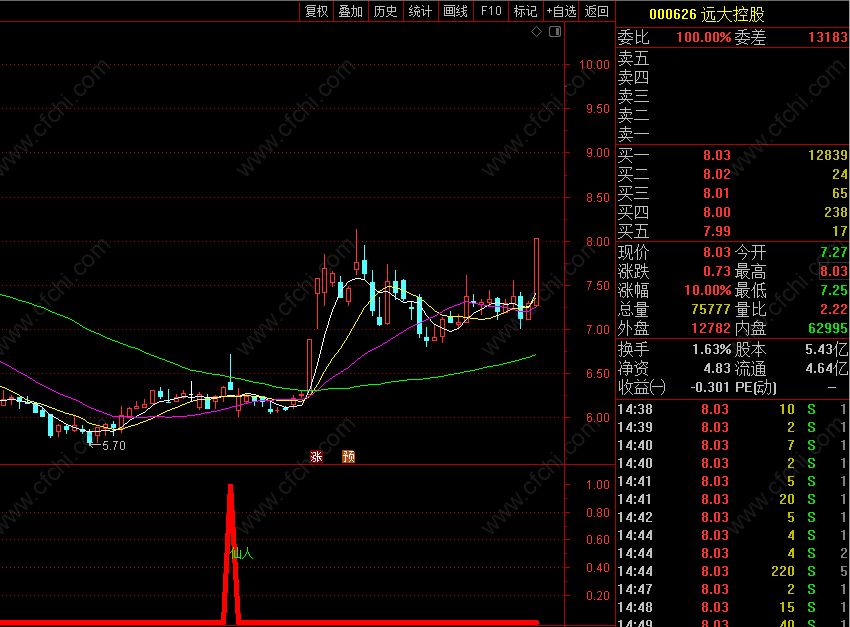
Task: Select the 14:48 trade tick row
Action: (x=733, y=607)
